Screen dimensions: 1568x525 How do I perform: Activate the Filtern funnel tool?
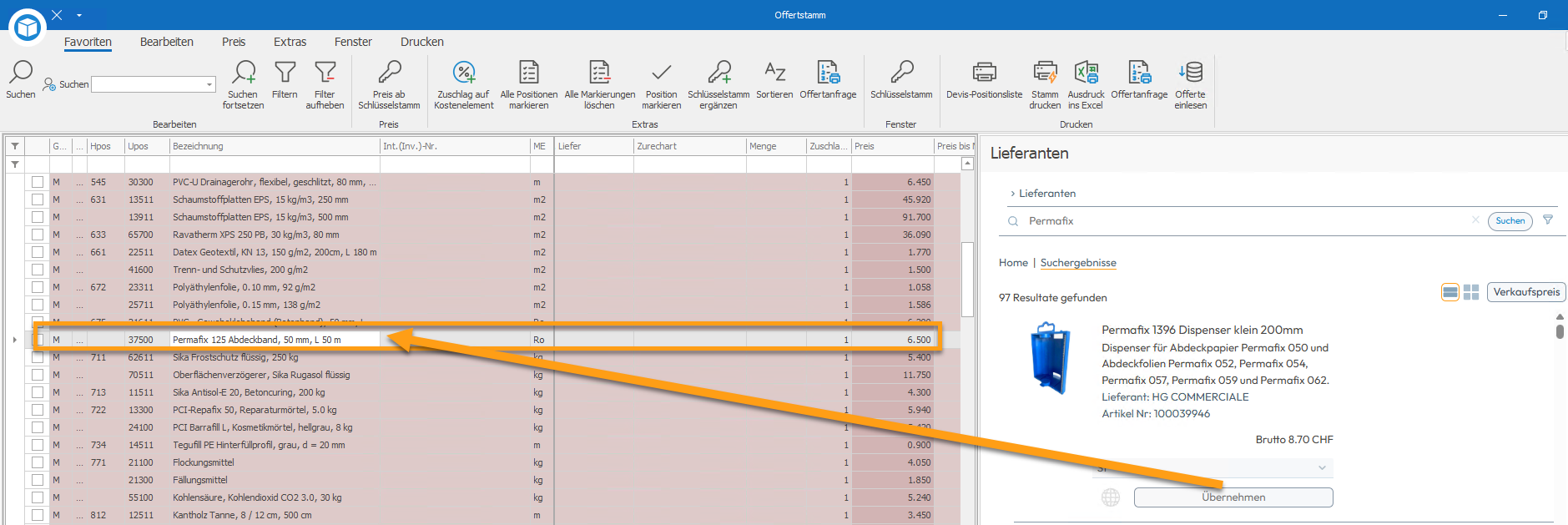[x=285, y=79]
